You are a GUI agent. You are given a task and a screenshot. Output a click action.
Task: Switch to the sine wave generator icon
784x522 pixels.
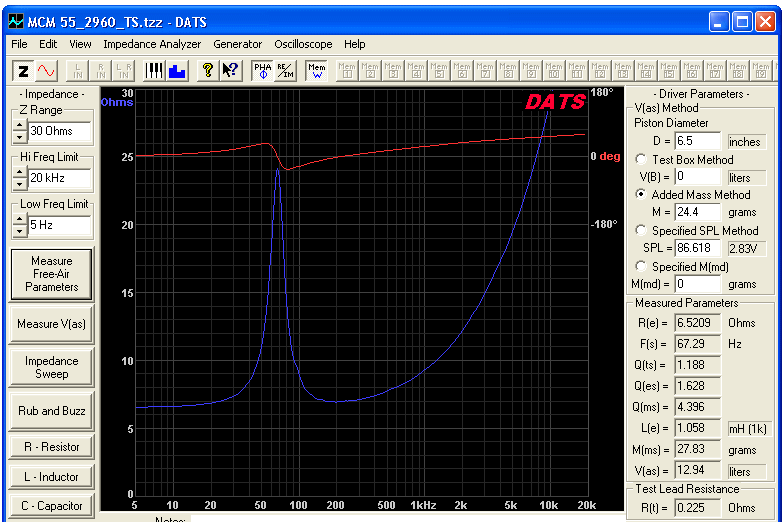click(46, 71)
